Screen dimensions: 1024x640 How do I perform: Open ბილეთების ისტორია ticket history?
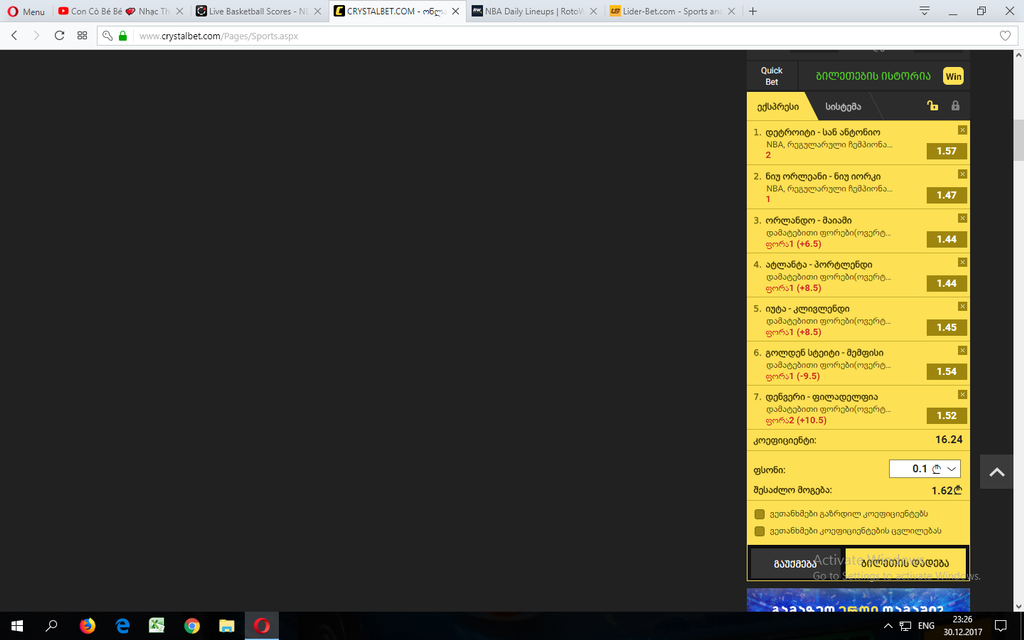873,76
